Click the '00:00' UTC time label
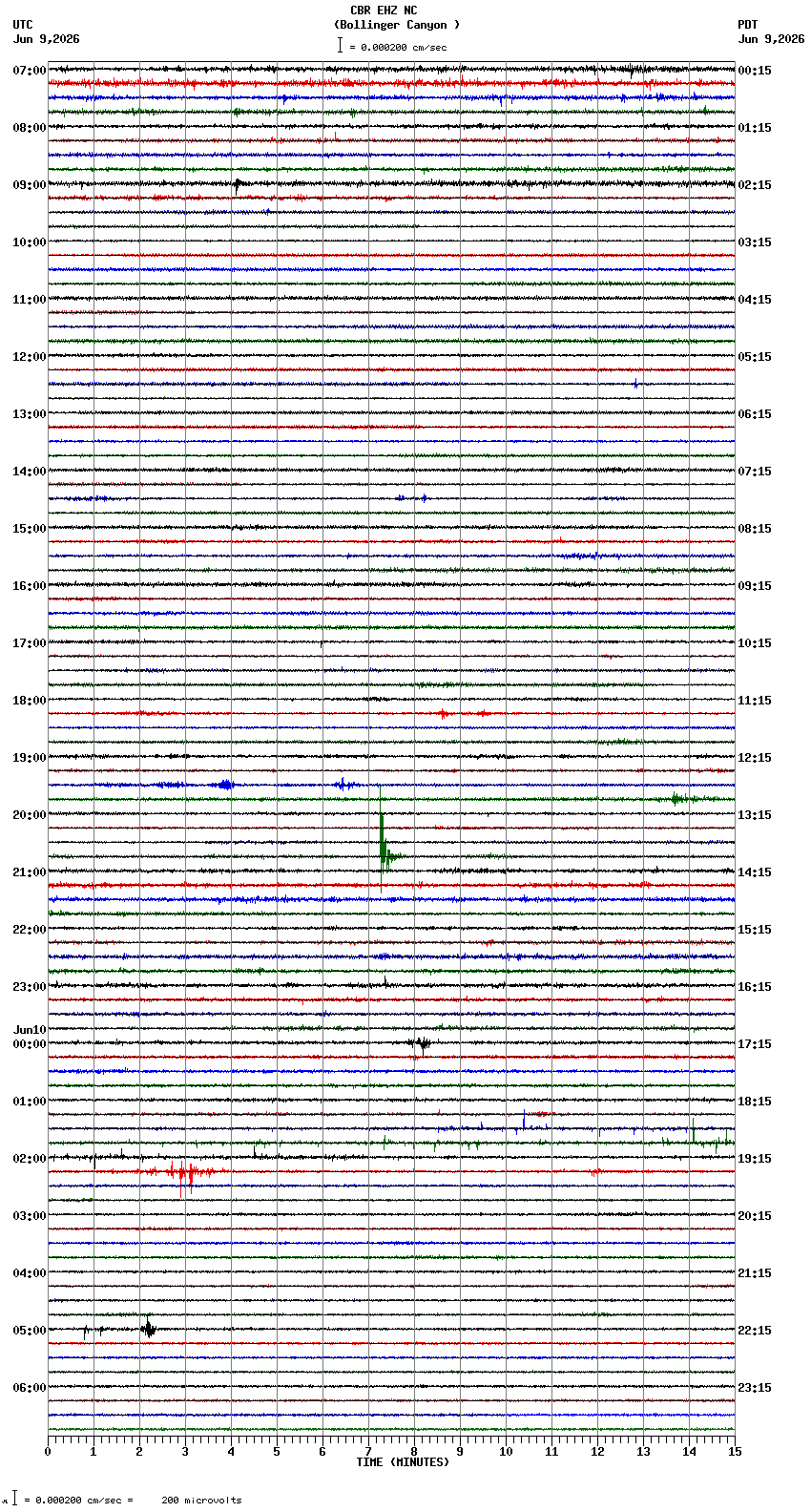Viewport: 811px width, 1512px height. [x=30, y=1044]
